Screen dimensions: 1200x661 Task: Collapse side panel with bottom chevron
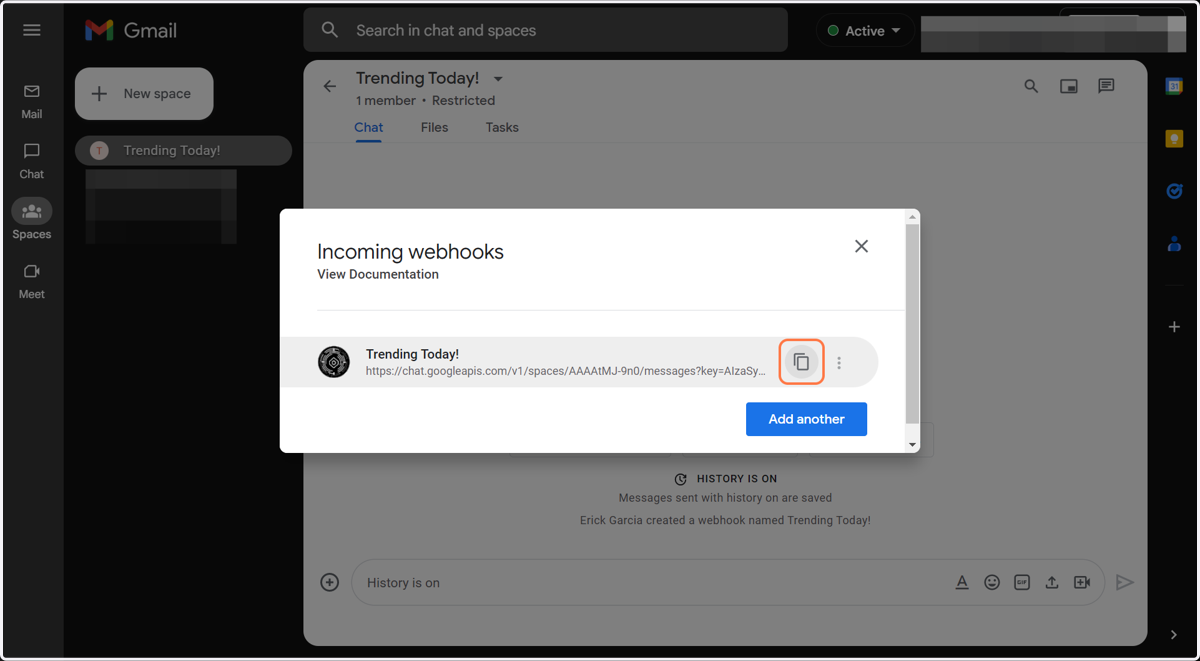(1174, 635)
